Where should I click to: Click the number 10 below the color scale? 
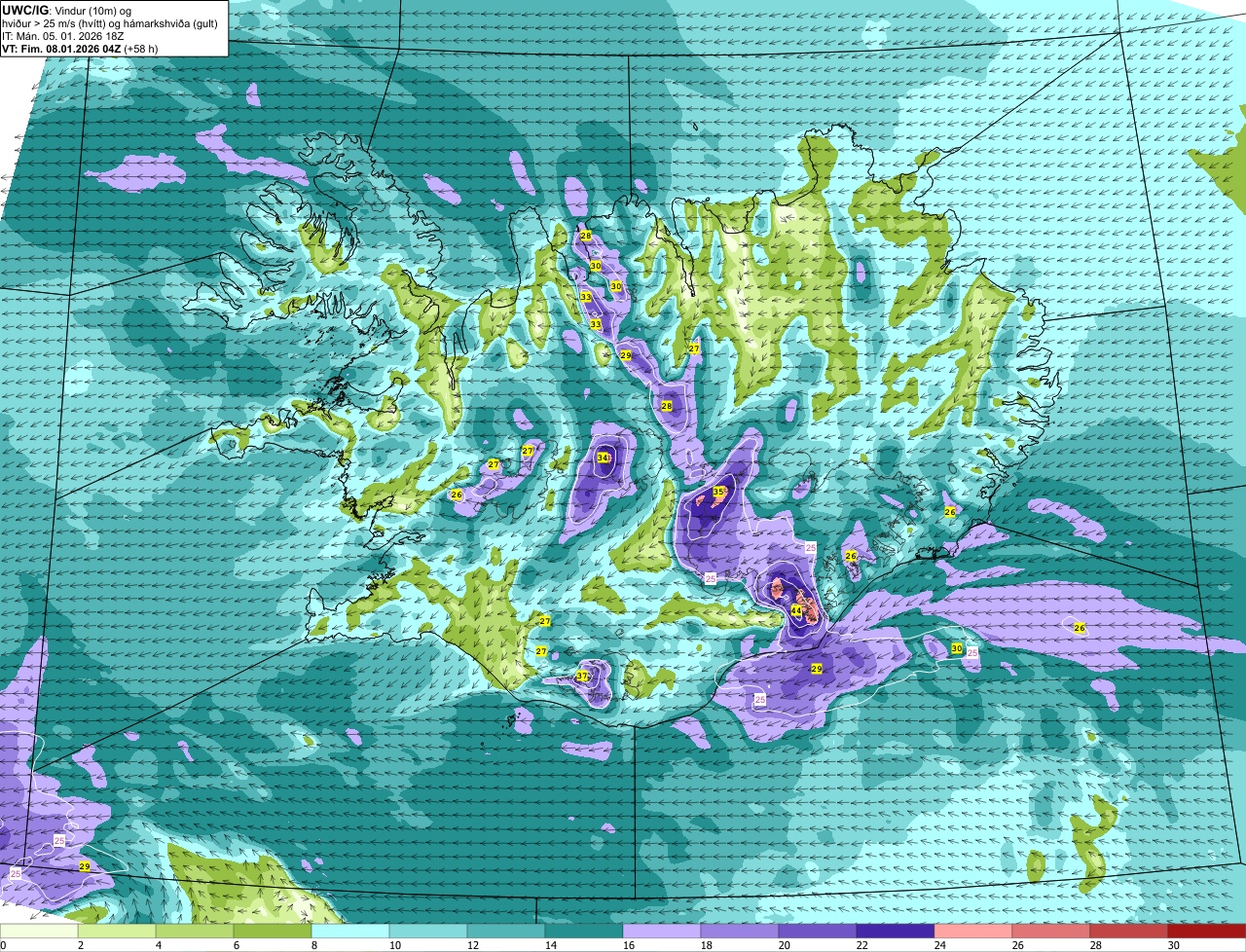tap(394, 945)
